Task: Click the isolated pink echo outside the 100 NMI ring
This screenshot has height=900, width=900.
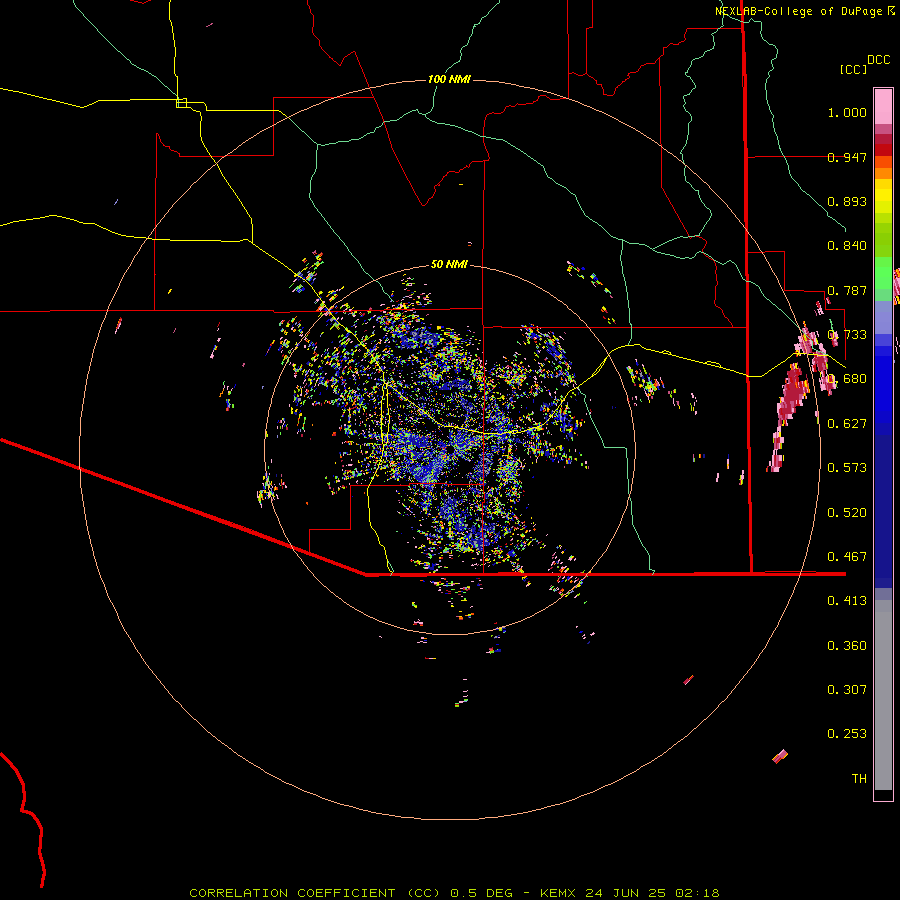Action: click(x=779, y=757)
